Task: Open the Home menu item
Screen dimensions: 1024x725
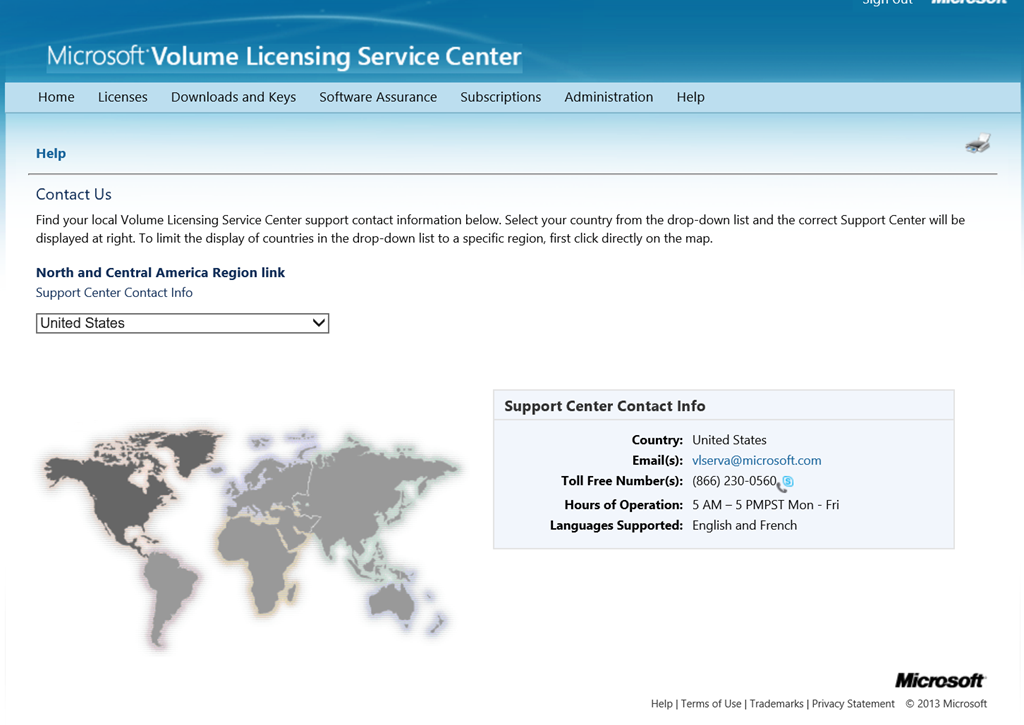Action: pyautogui.click(x=56, y=97)
